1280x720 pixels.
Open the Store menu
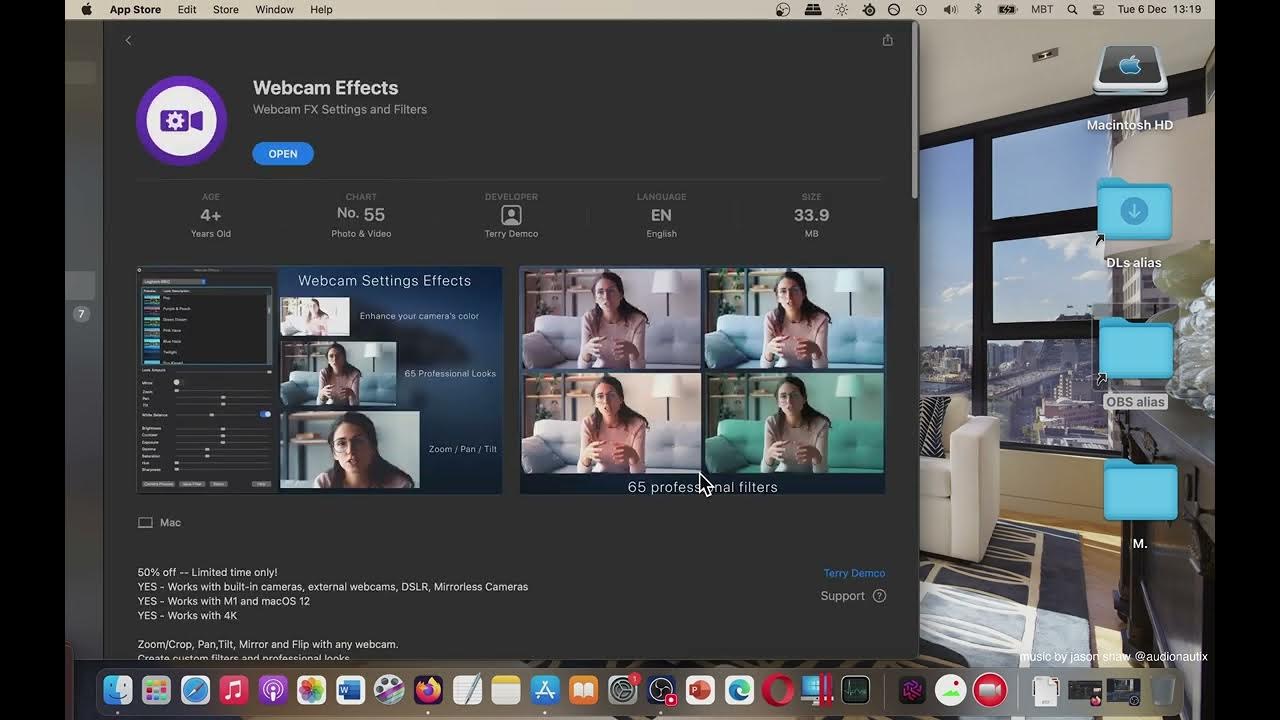click(x=226, y=9)
